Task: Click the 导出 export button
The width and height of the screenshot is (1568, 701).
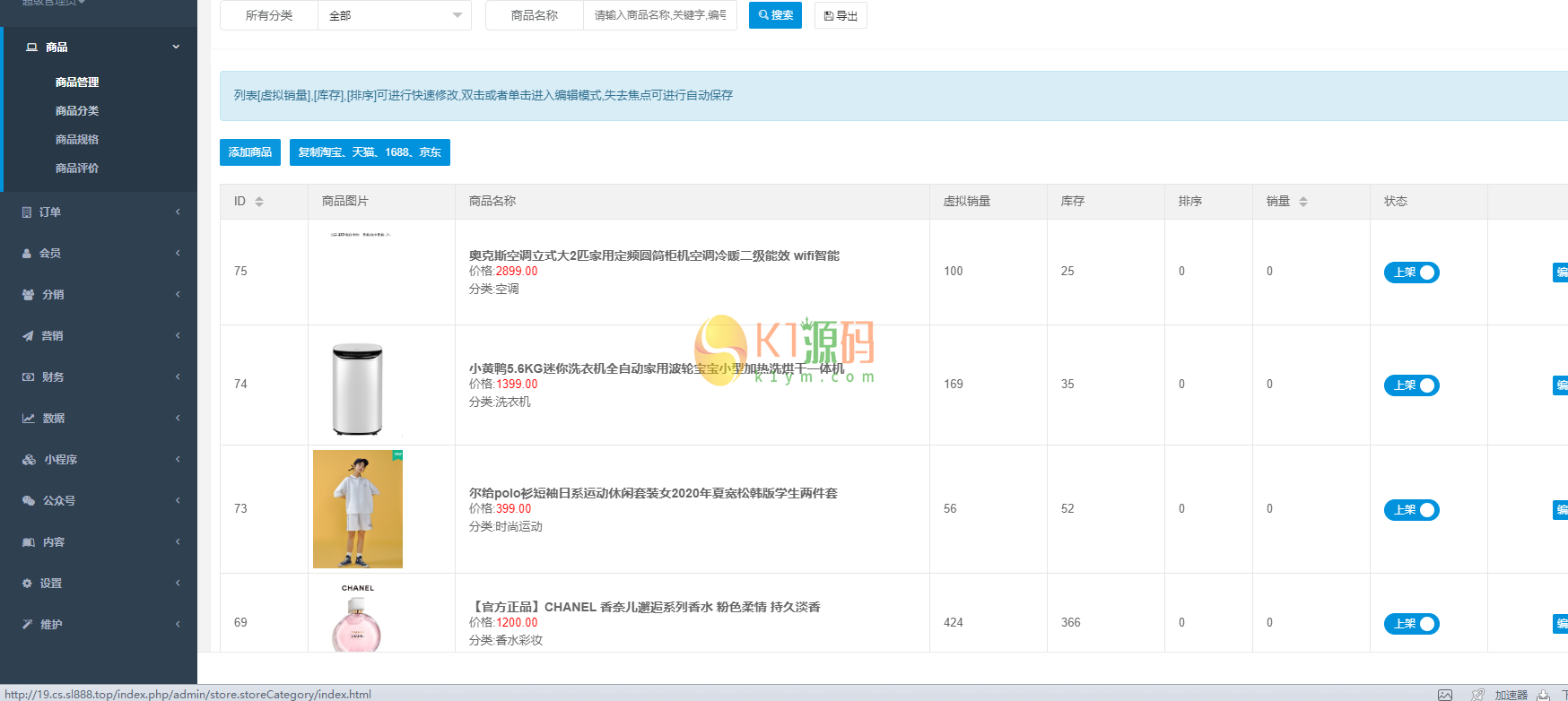Action: pyautogui.click(x=841, y=15)
